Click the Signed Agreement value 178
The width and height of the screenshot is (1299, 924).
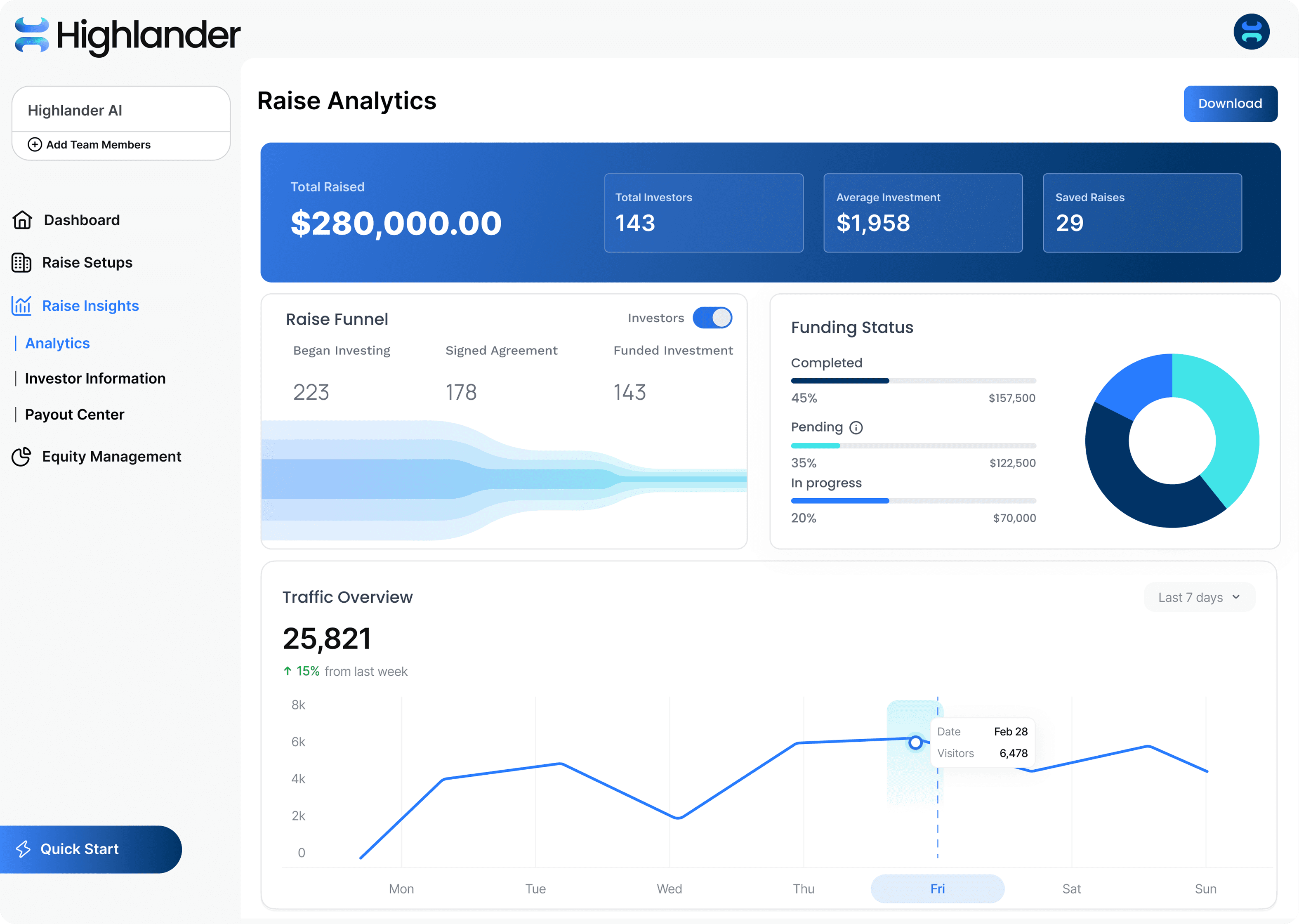pos(461,392)
